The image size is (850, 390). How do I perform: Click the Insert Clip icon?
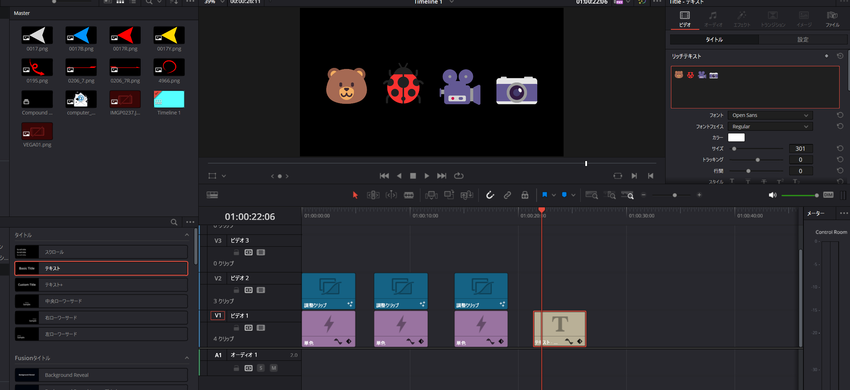click(x=432, y=195)
